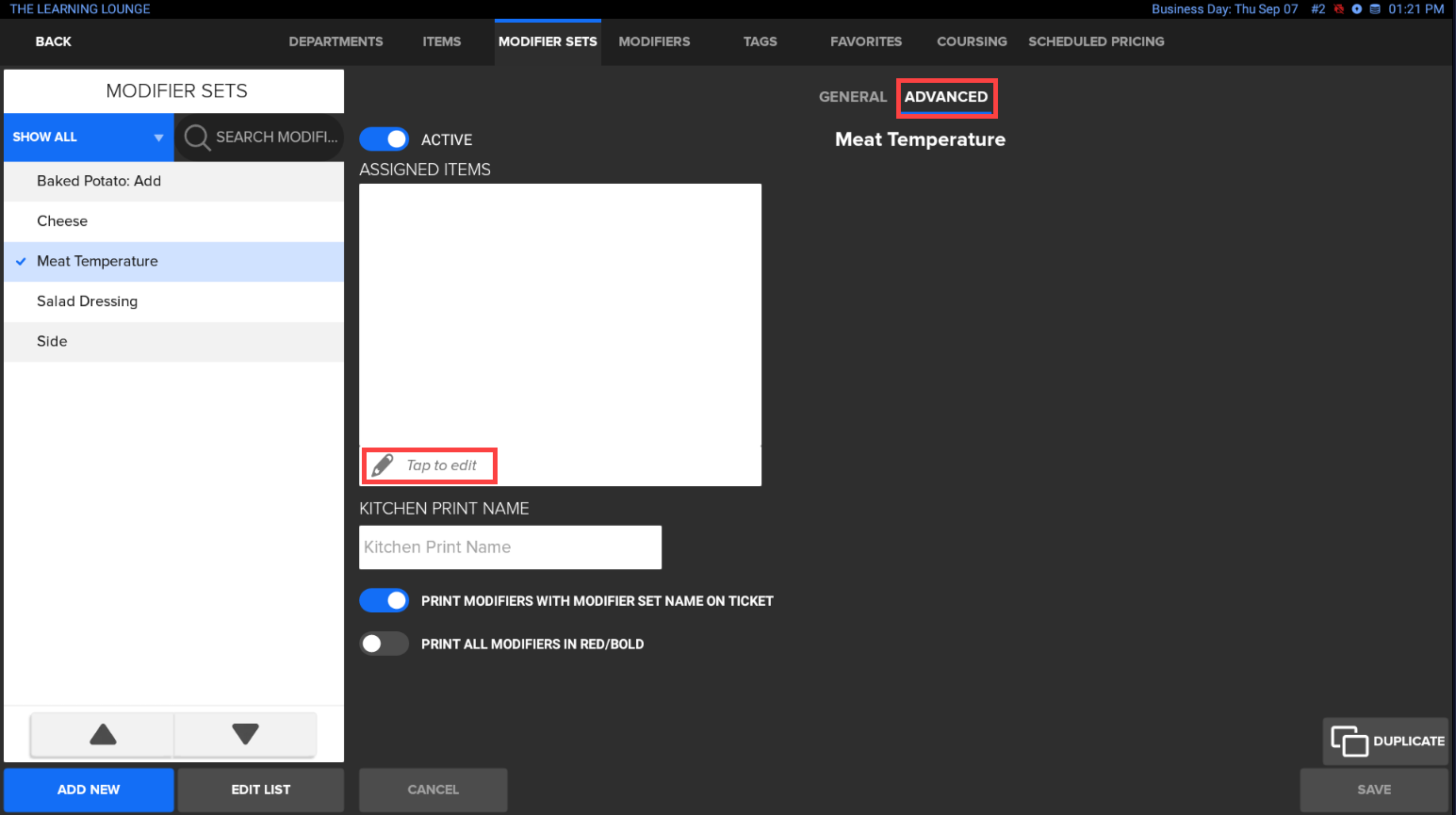Viewport: 1456px width, 815px height.
Task: Click the Edit List button
Action: [260, 790]
